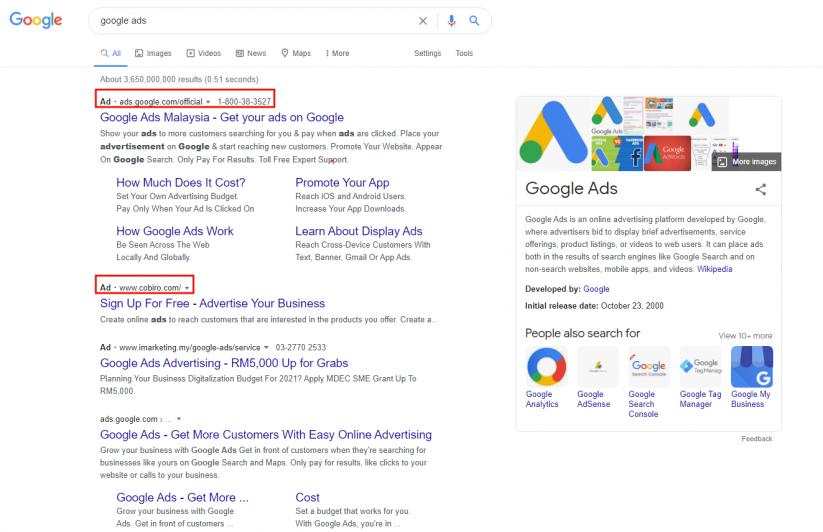Expand the dropdown arrow next to www.imarketing.my URL

[x=266, y=347]
